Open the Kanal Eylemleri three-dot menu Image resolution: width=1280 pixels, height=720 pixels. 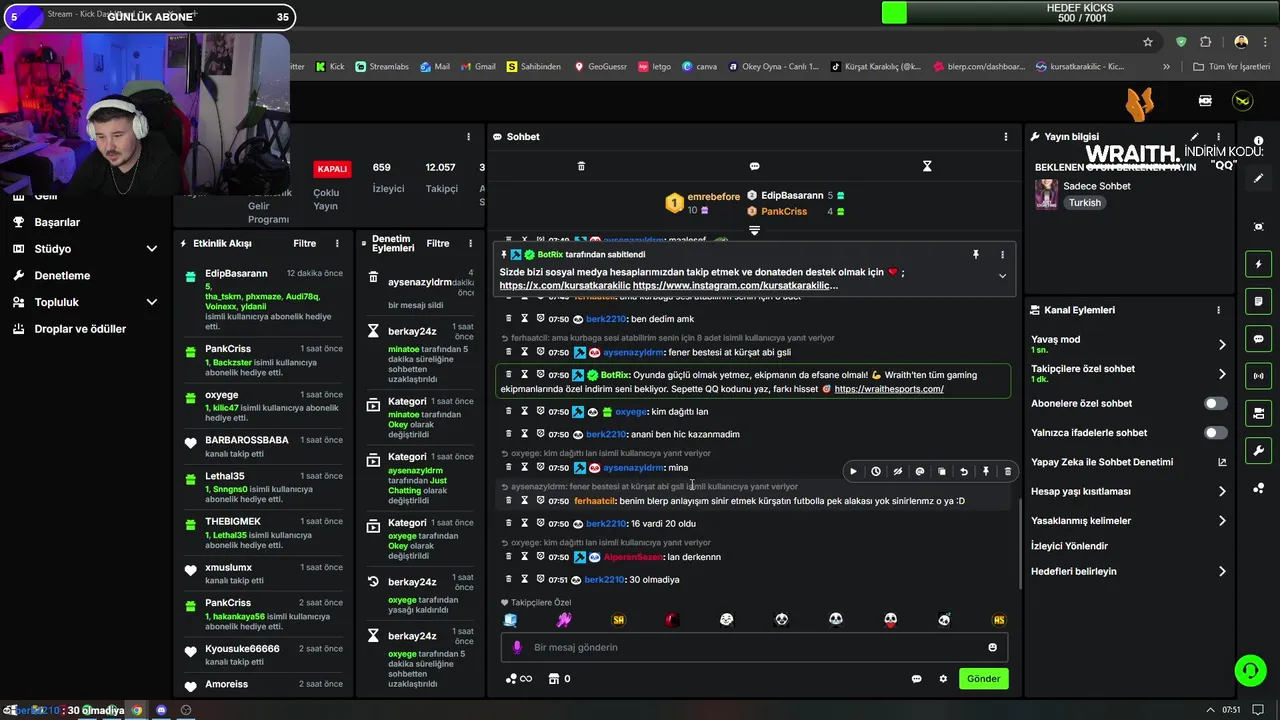[1218, 310]
